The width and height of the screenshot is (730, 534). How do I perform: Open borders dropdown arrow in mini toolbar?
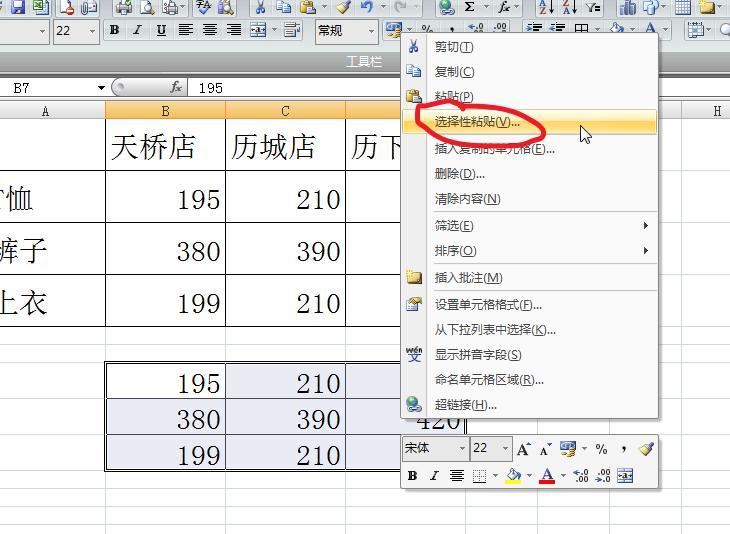point(495,476)
